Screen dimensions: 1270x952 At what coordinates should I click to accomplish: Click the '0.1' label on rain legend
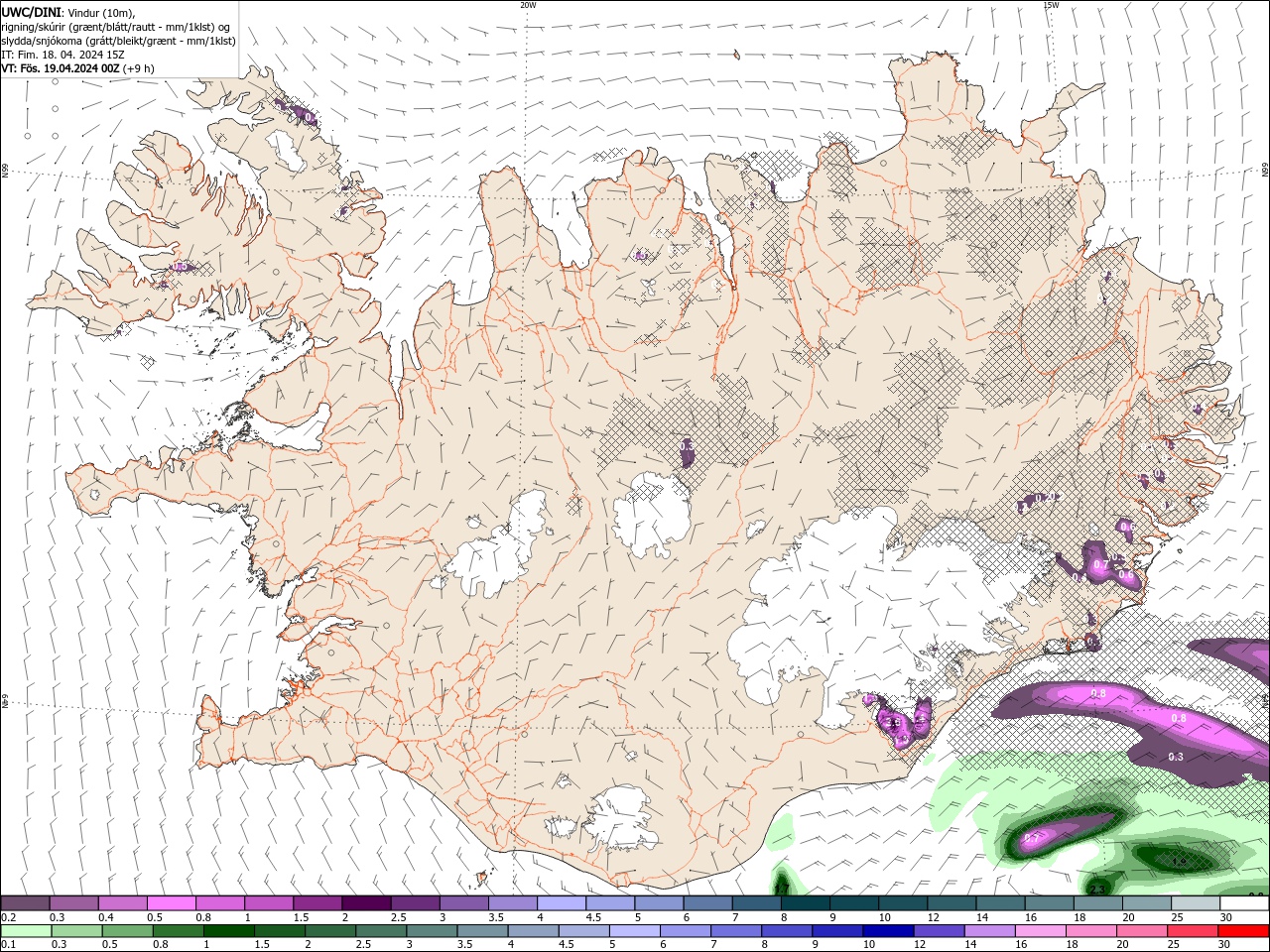coord(8,945)
